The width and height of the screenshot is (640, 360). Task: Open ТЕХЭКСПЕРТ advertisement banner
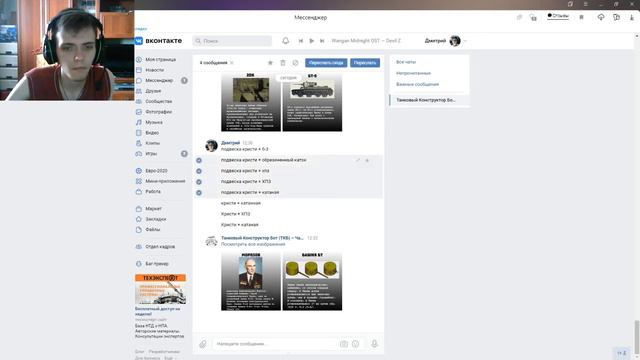tap(160, 289)
